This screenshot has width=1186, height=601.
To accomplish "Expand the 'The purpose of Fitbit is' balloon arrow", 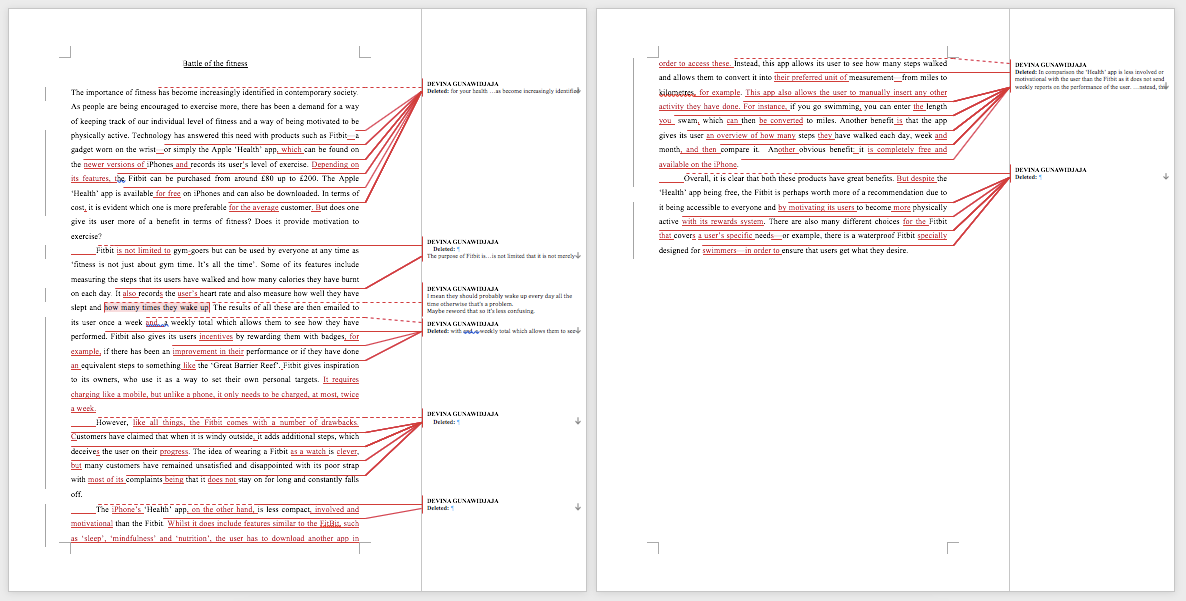I will 578,256.
